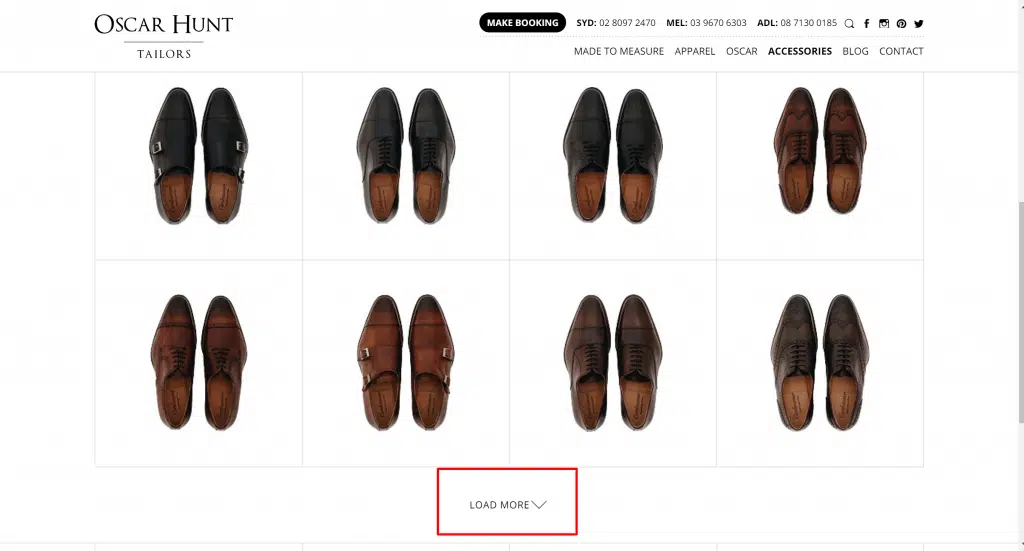This screenshot has height=551, width=1024.
Task: View the black double monk strap shoes
Action: (198, 155)
